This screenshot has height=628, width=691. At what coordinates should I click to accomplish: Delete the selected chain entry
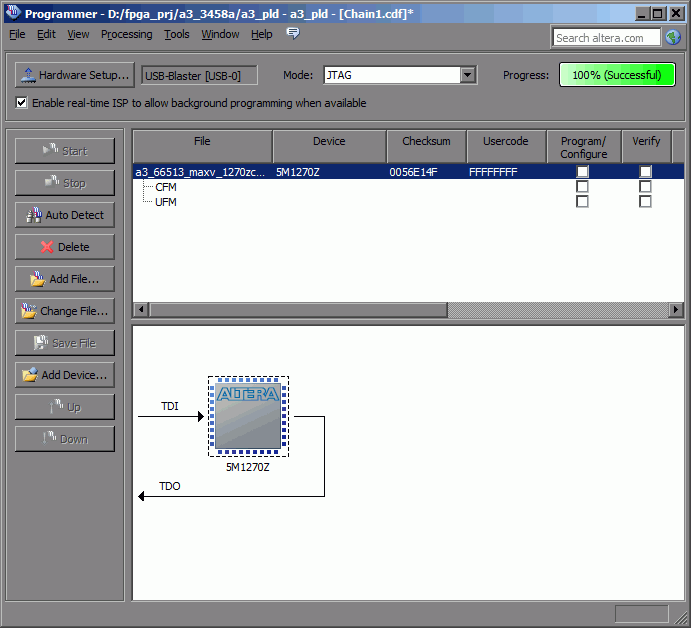65,247
